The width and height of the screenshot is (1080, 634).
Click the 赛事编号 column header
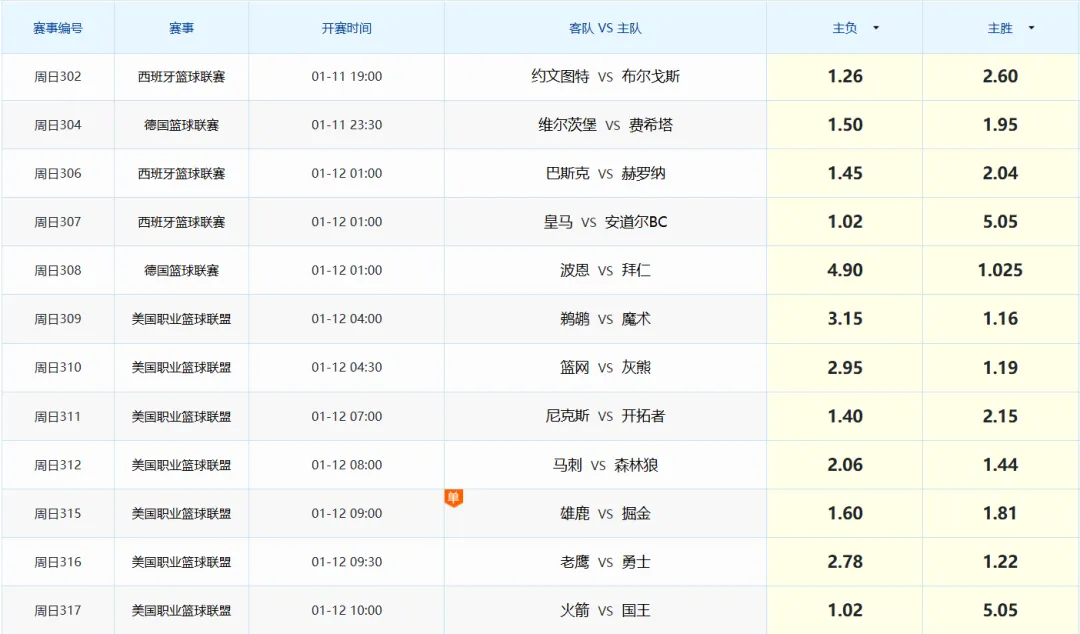(x=58, y=28)
